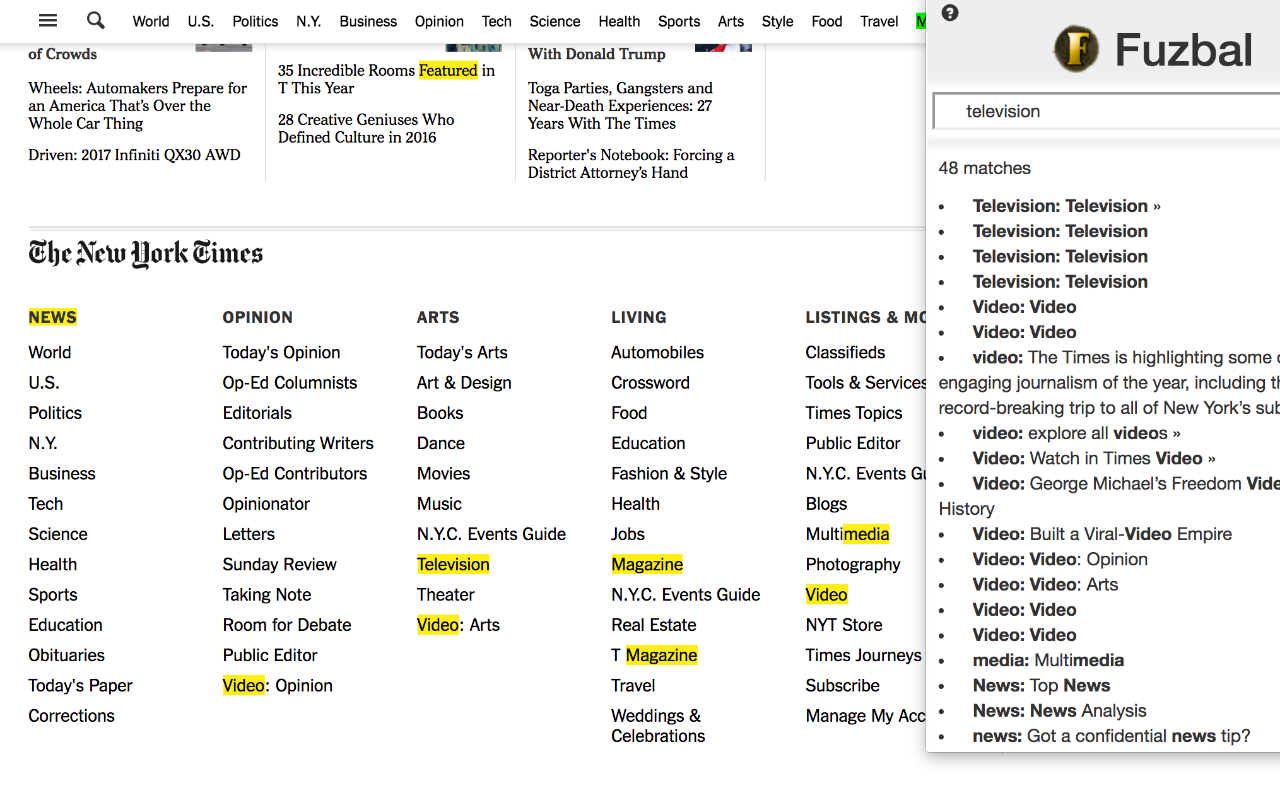
Task: Open Style in the top navigation
Action: coord(777,21)
